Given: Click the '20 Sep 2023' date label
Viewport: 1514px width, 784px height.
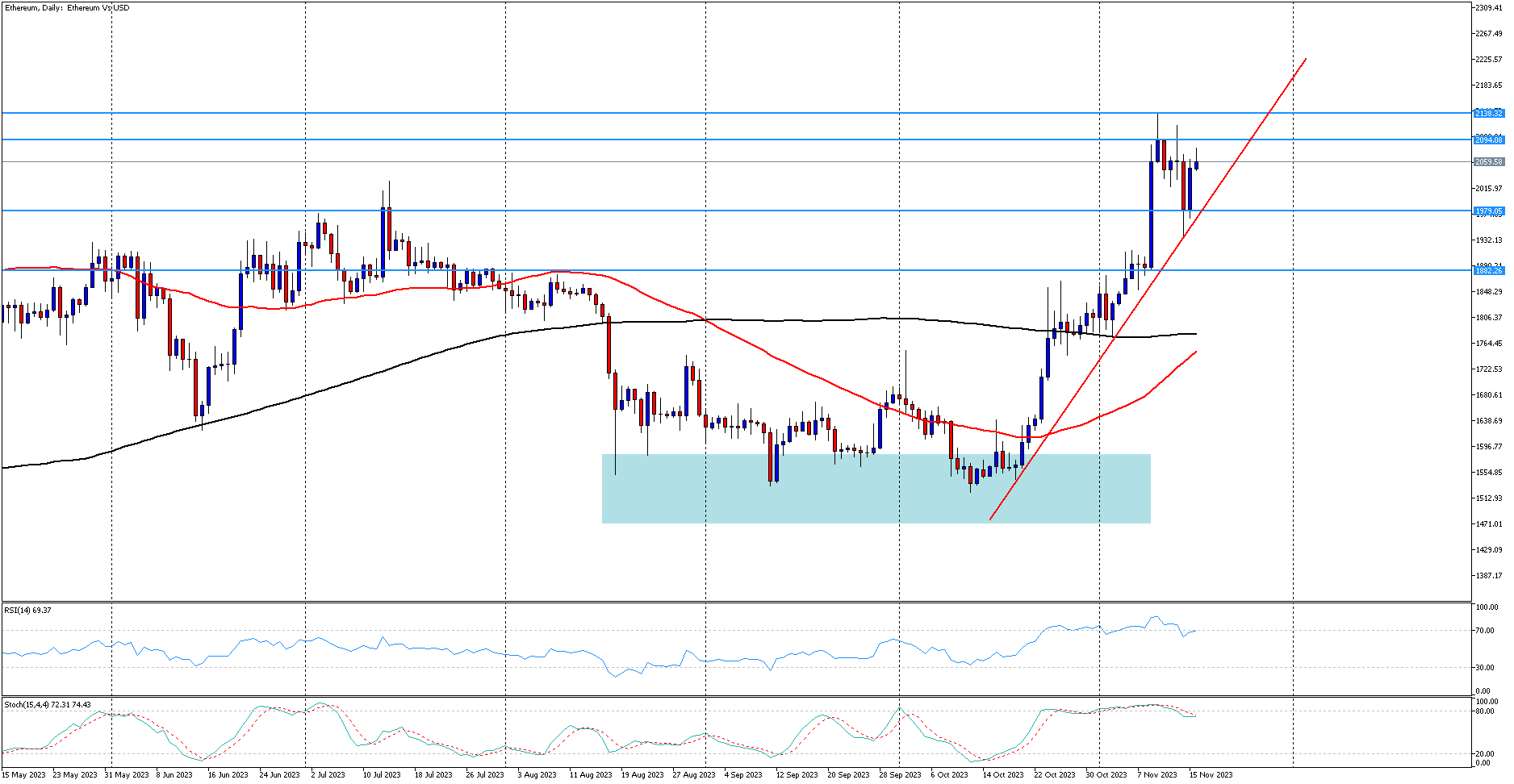Looking at the screenshot, I should click(849, 775).
